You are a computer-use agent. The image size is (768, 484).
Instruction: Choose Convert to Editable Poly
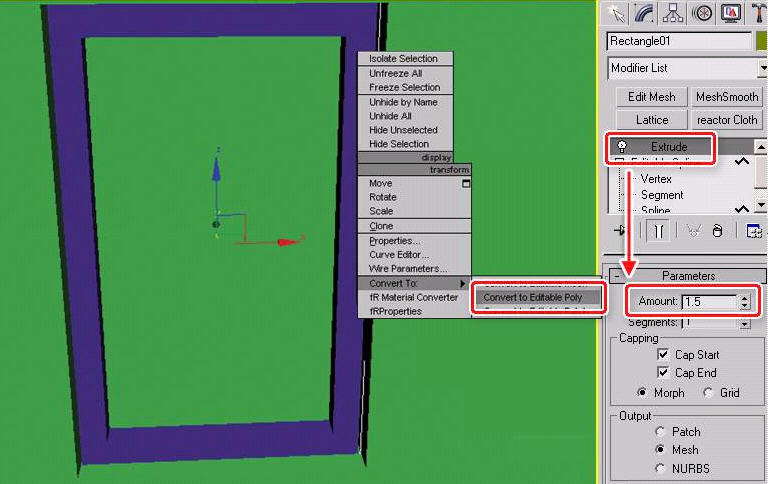coord(538,297)
